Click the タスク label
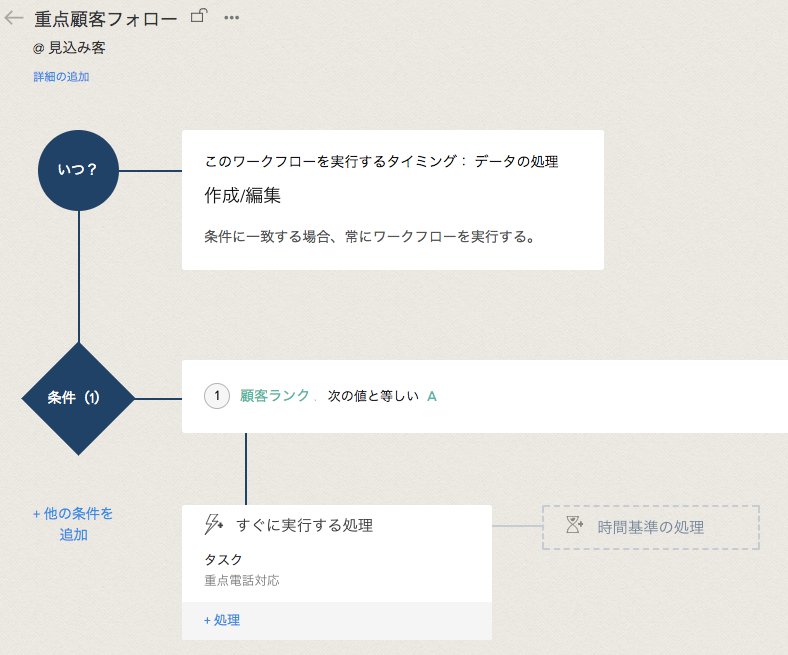 coord(223,559)
